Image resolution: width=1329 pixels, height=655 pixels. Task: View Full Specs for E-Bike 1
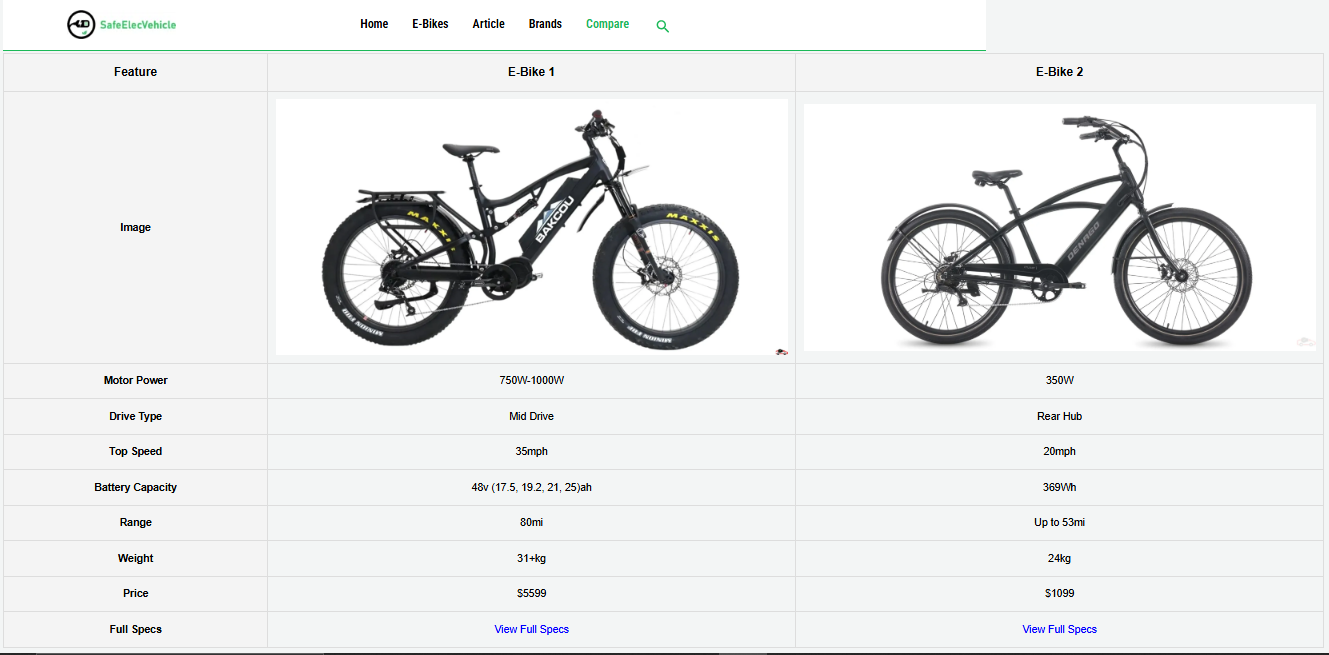point(531,629)
